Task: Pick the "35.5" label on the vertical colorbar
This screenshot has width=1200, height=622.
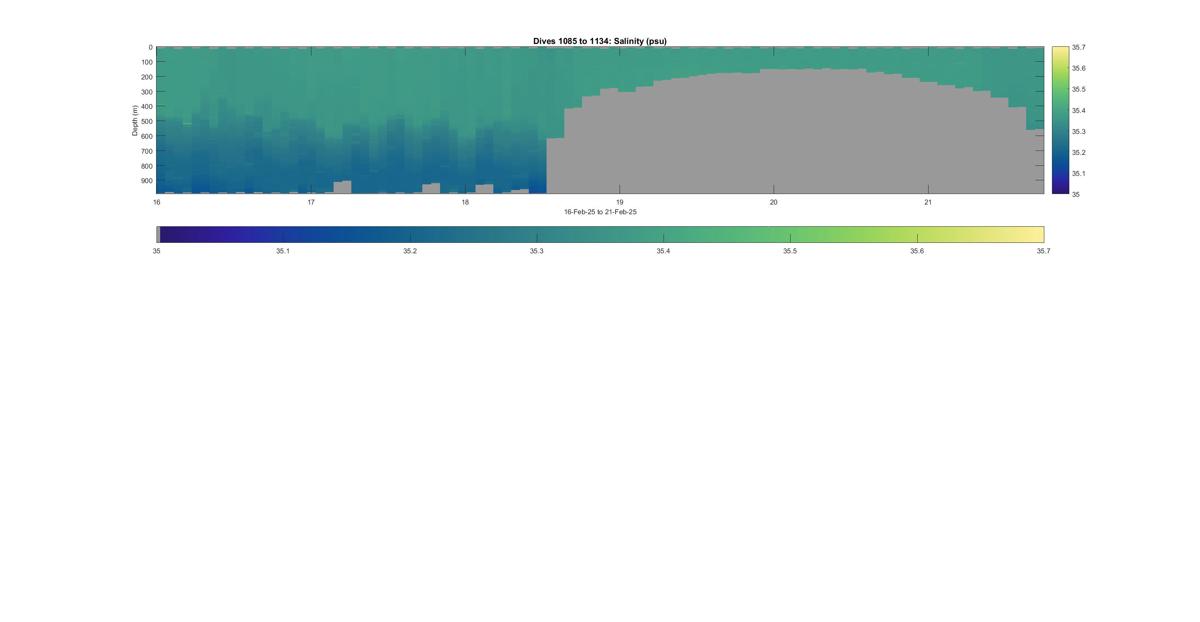Action: click(1078, 89)
